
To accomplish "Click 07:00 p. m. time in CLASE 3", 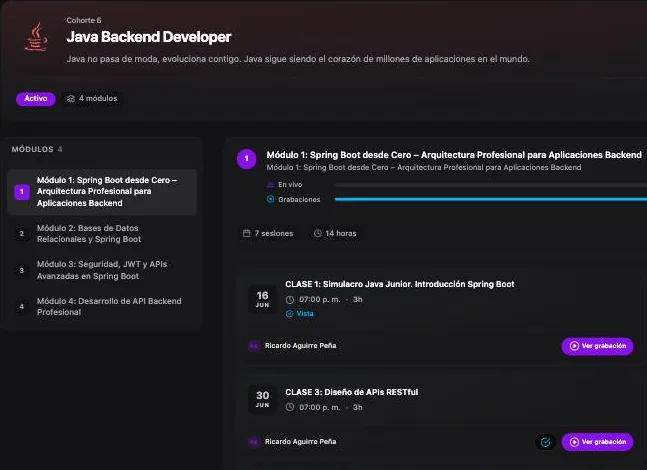I will [x=319, y=407].
